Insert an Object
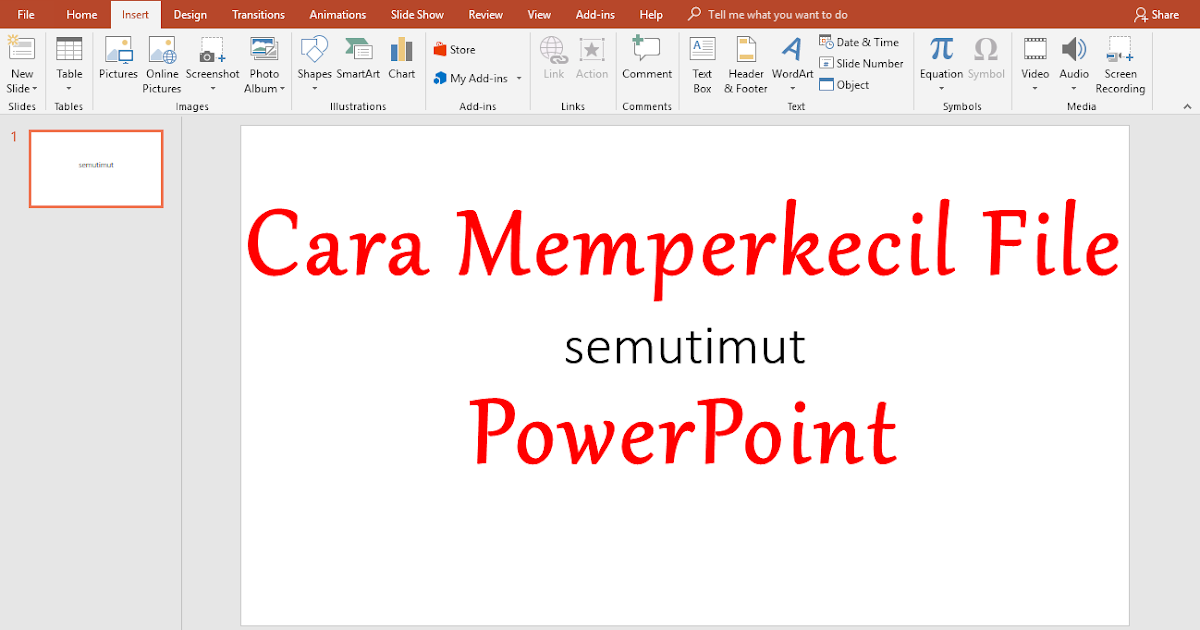1200x630 pixels. [844, 85]
